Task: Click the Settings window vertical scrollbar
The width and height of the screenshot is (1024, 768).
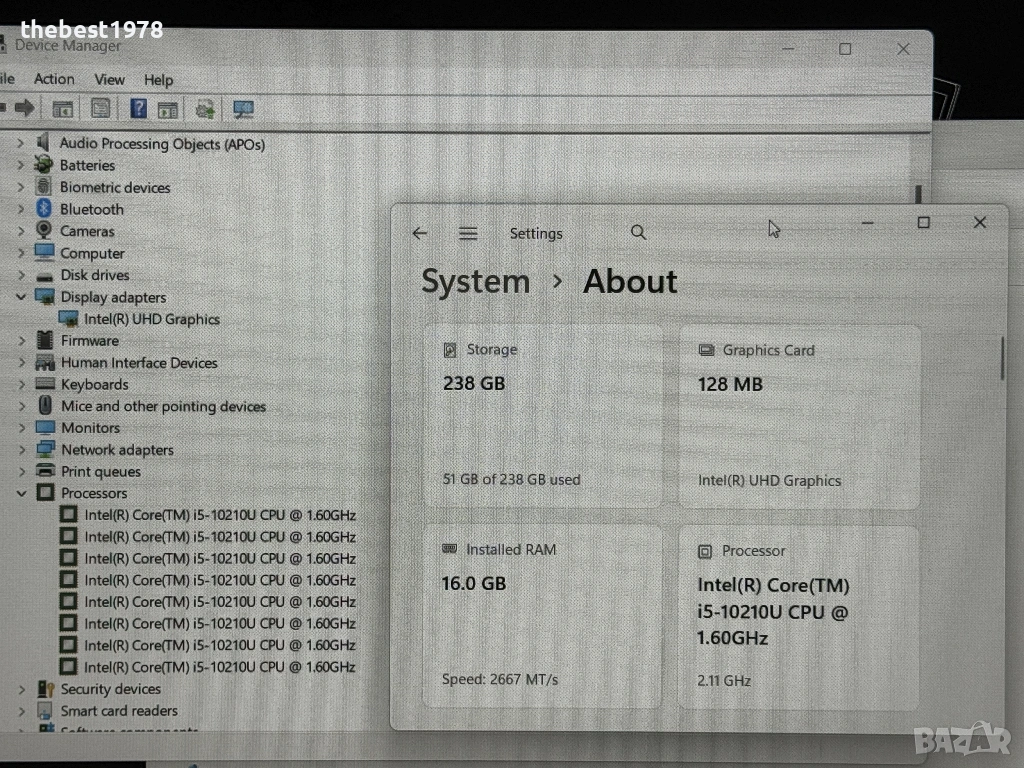Action: tap(1001, 358)
